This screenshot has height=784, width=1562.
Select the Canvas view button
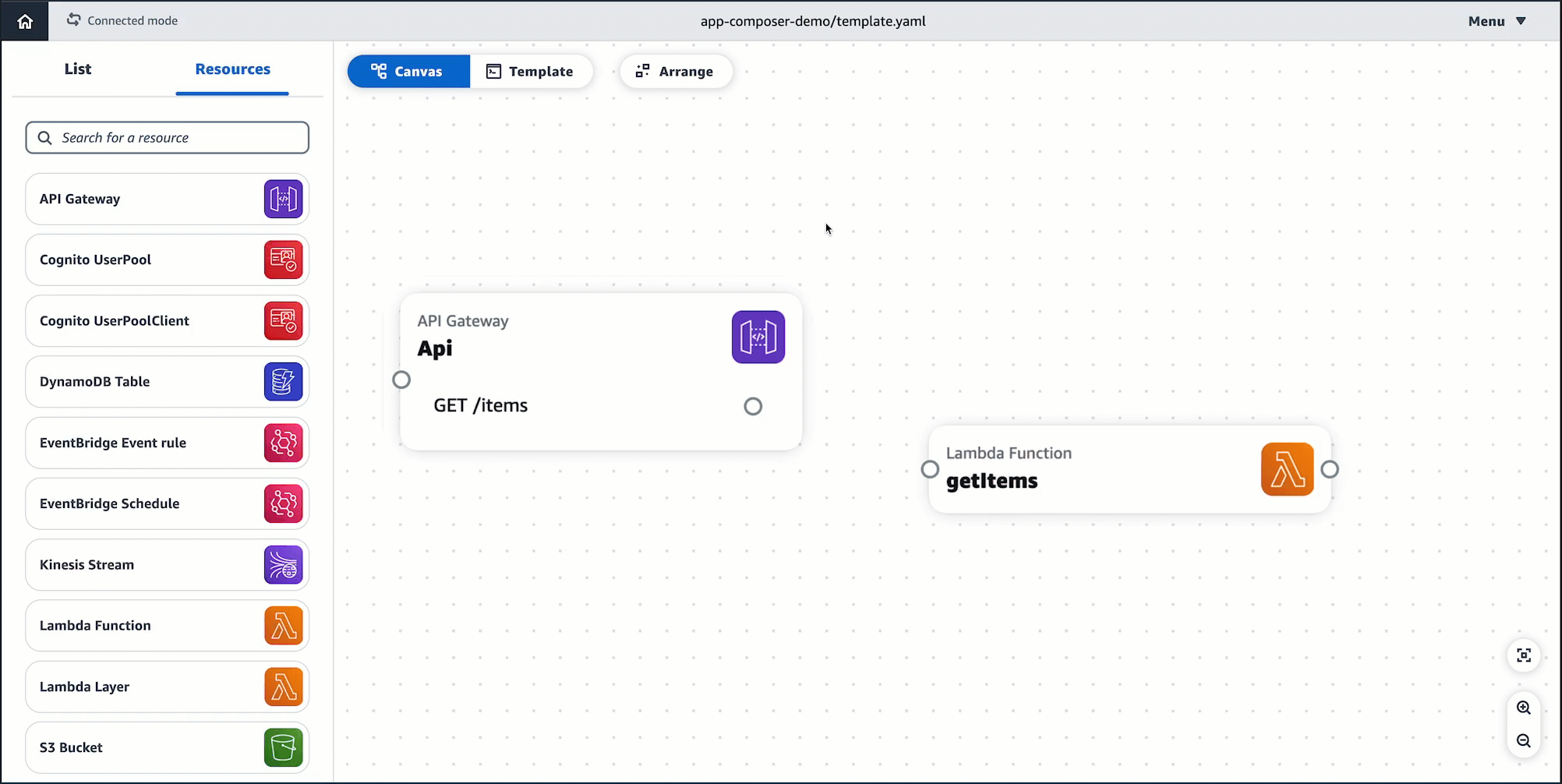[x=408, y=72]
